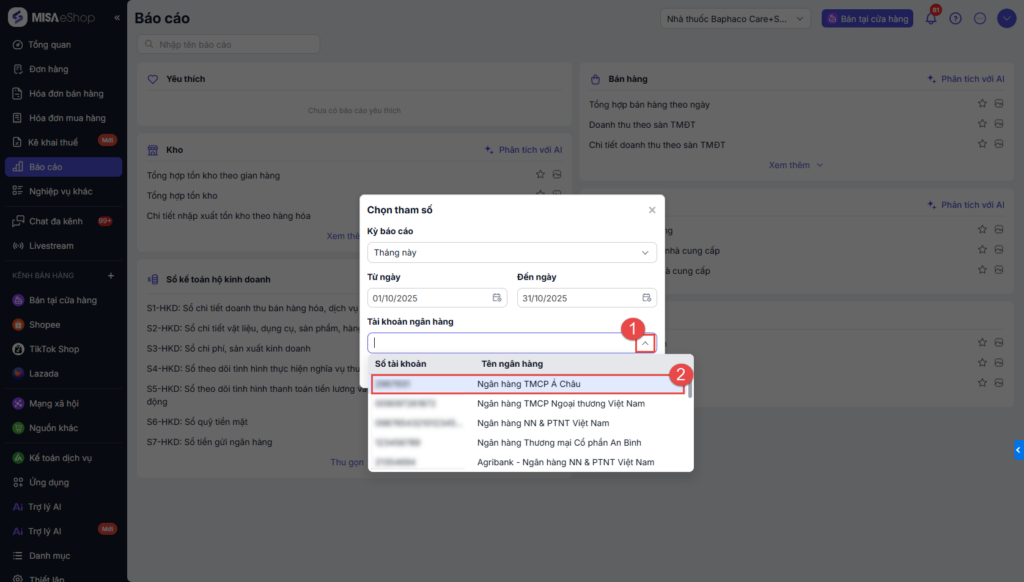Open the notifications bell
This screenshot has height=582, width=1024.
tap(931, 18)
